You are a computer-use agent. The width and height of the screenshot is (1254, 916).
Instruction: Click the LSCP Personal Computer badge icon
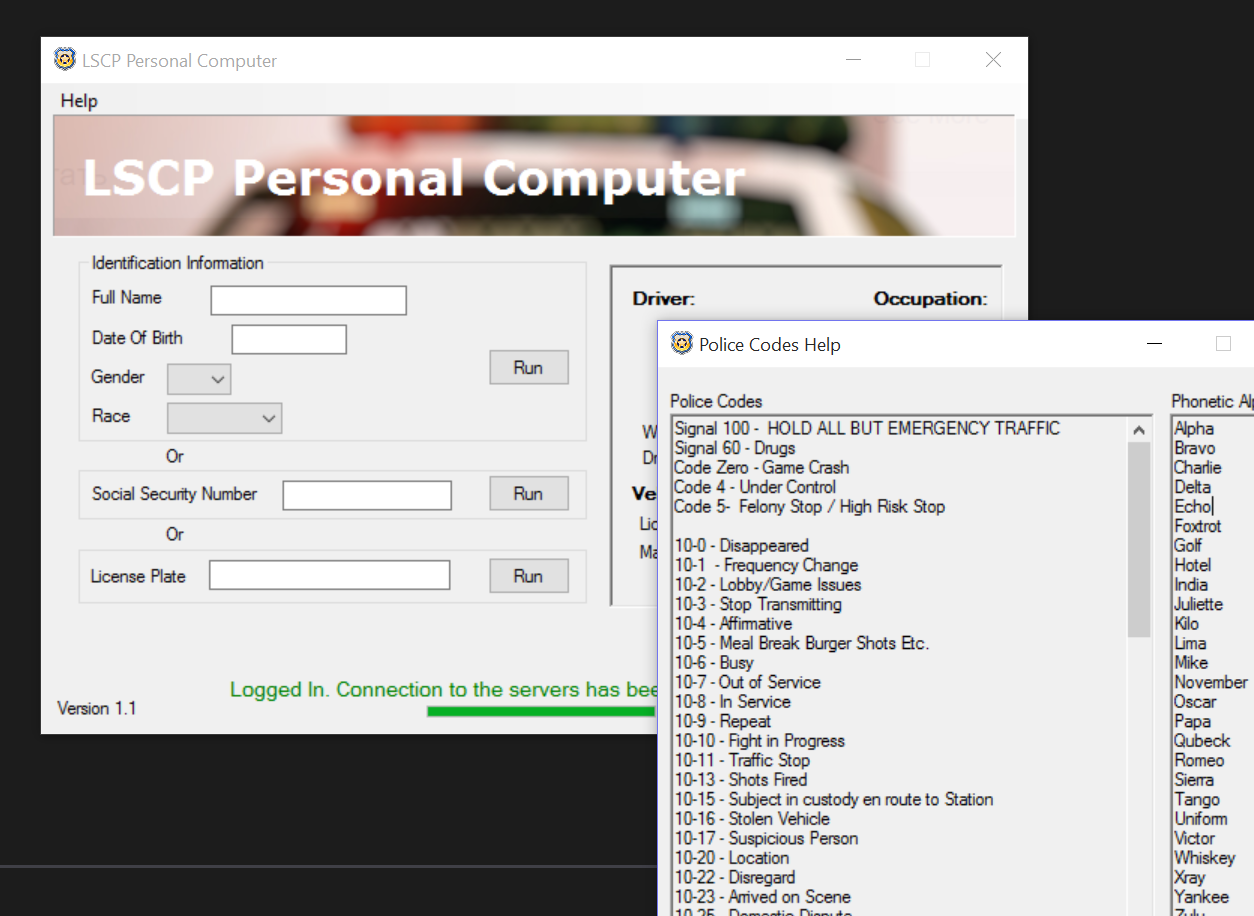[x=65, y=60]
